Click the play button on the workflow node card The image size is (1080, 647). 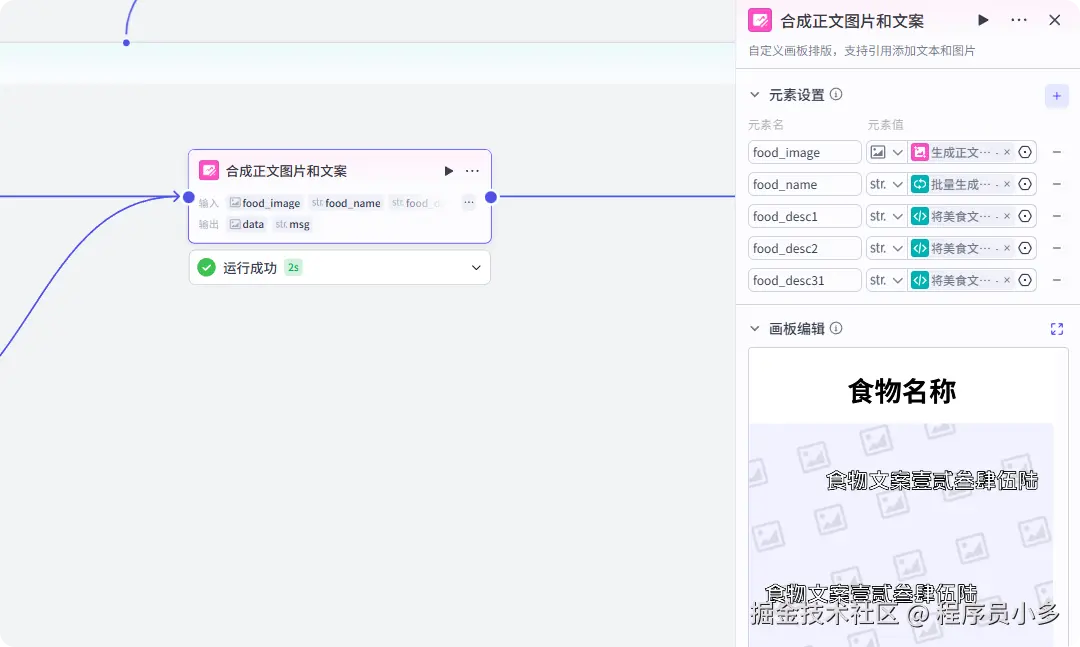point(448,170)
